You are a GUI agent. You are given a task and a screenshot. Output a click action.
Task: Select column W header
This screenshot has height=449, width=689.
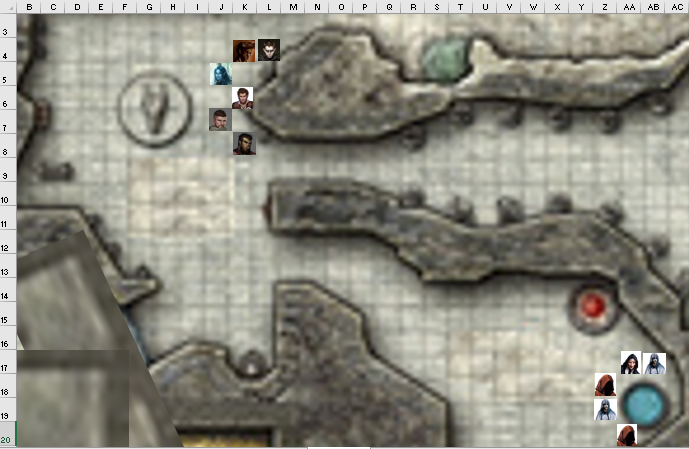click(x=533, y=7)
